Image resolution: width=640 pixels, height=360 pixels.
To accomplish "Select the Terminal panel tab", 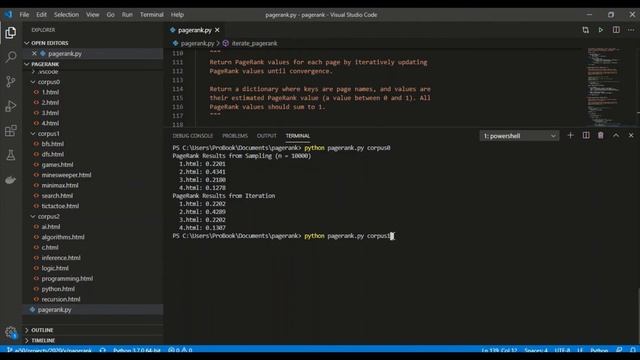I will 298,136.
